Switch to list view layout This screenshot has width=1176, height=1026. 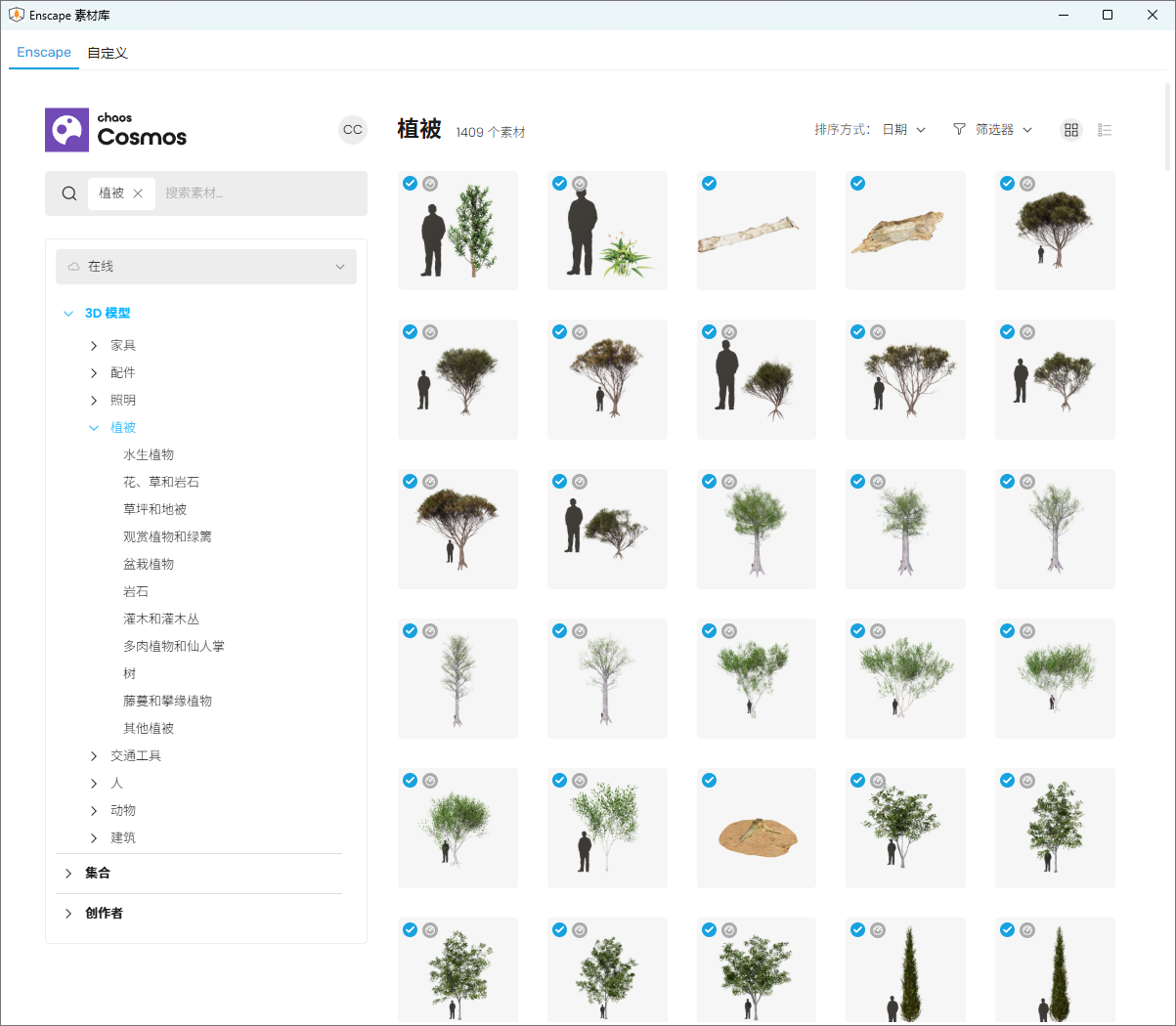pos(1105,130)
